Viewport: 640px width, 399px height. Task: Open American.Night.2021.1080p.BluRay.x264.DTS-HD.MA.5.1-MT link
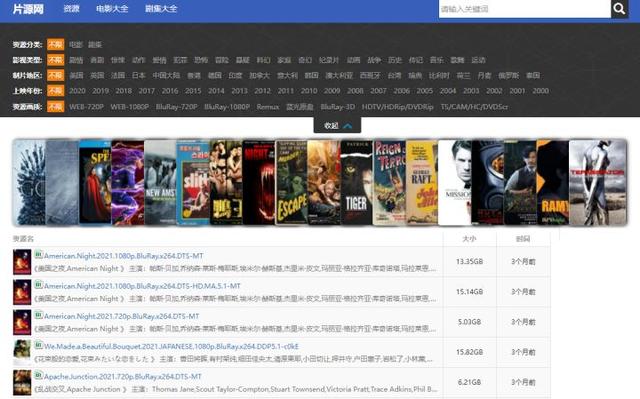point(142,286)
